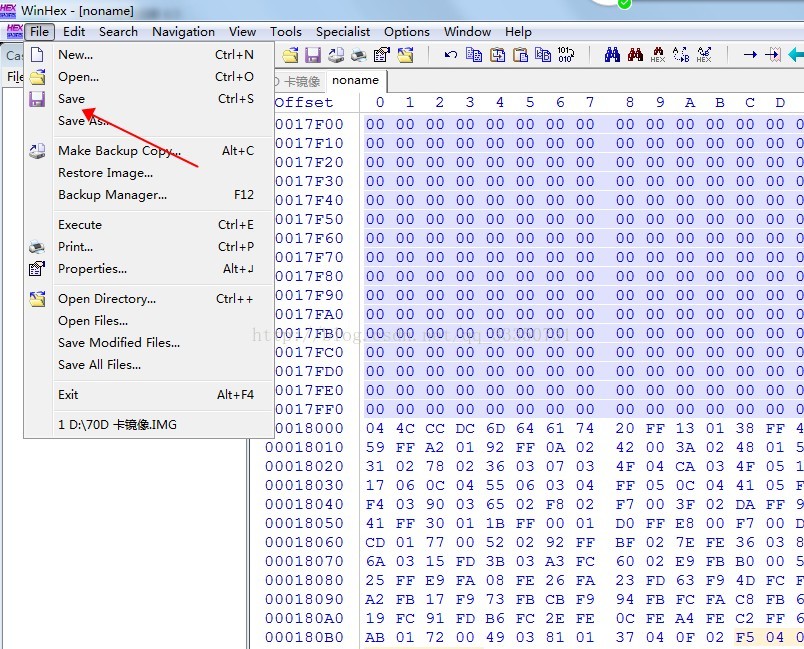
Task: Select Properties... in the File menu
Action: (149, 269)
